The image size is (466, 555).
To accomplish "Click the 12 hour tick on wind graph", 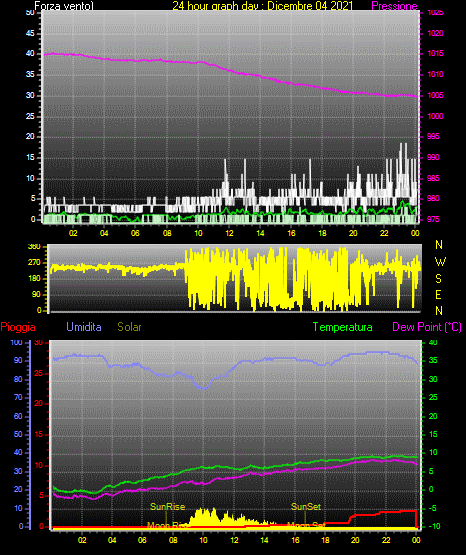I will point(229,233).
